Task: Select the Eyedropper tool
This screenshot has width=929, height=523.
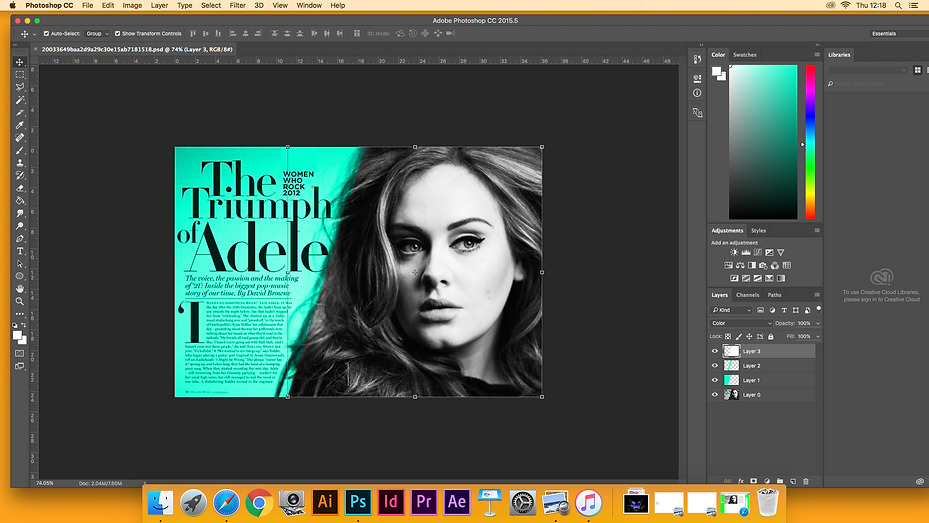Action: [x=20, y=125]
